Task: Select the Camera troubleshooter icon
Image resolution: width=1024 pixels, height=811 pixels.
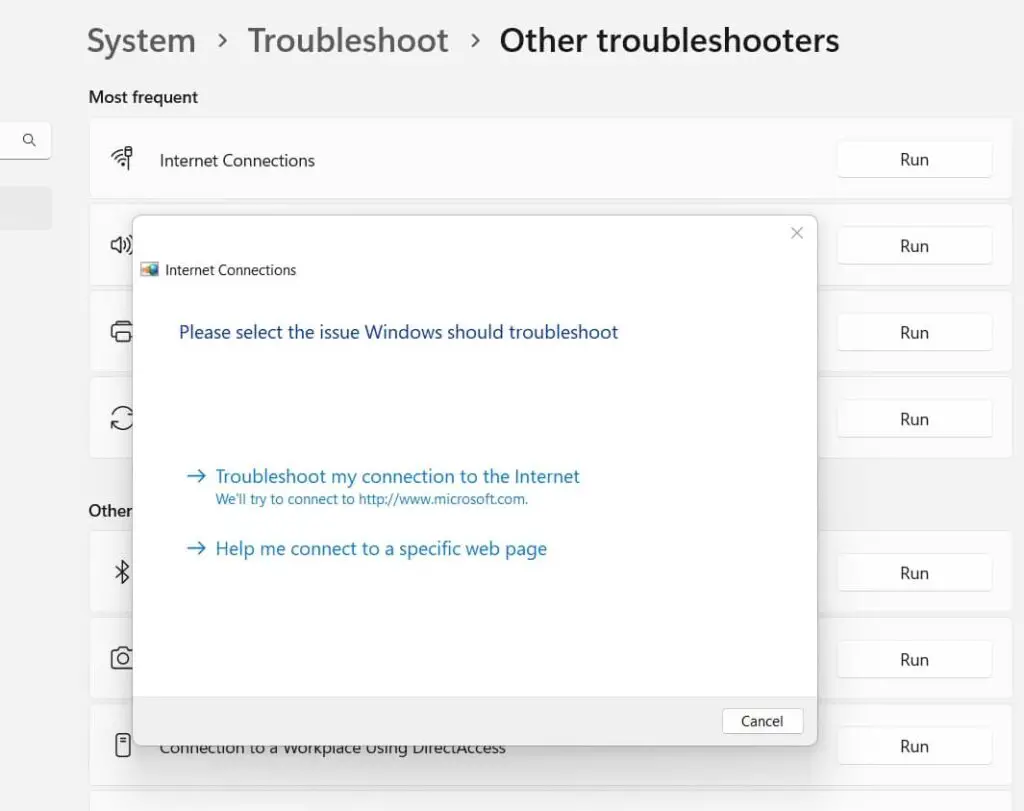Action: click(122, 658)
